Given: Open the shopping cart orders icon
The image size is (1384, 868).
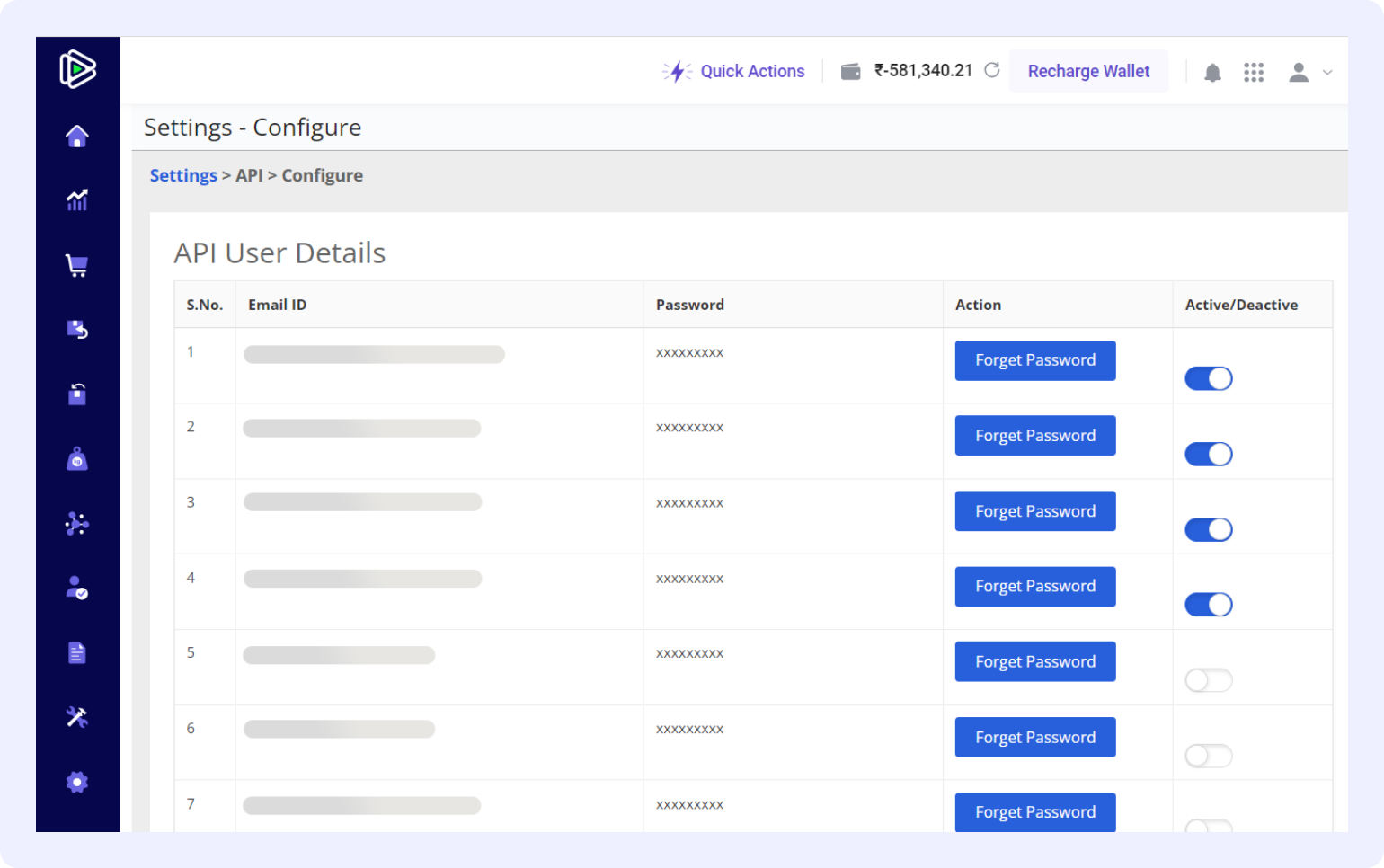Looking at the screenshot, I should pyautogui.click(x=77, y=265).
